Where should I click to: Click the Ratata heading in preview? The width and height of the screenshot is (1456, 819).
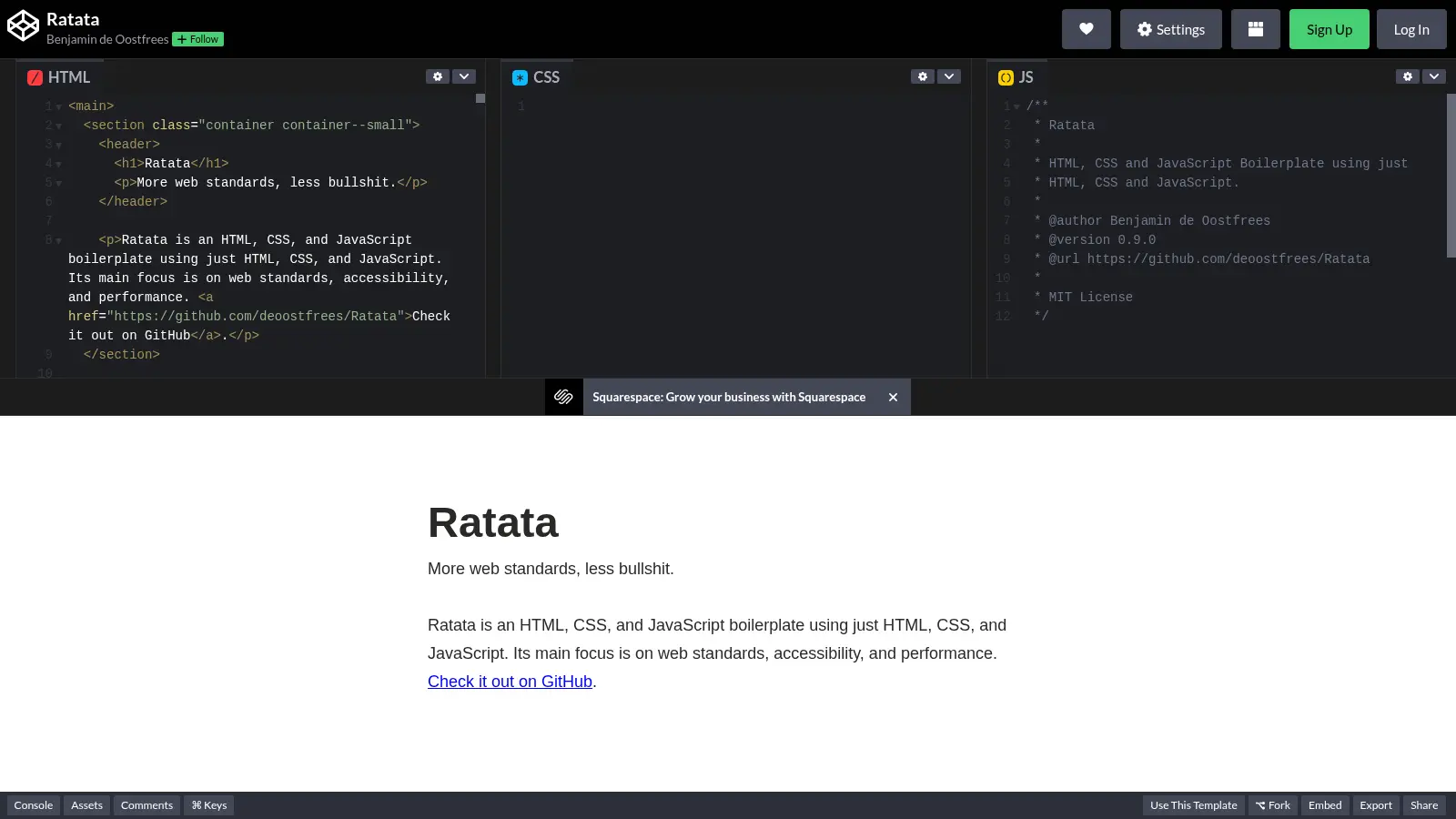click(x=493, y=523)
